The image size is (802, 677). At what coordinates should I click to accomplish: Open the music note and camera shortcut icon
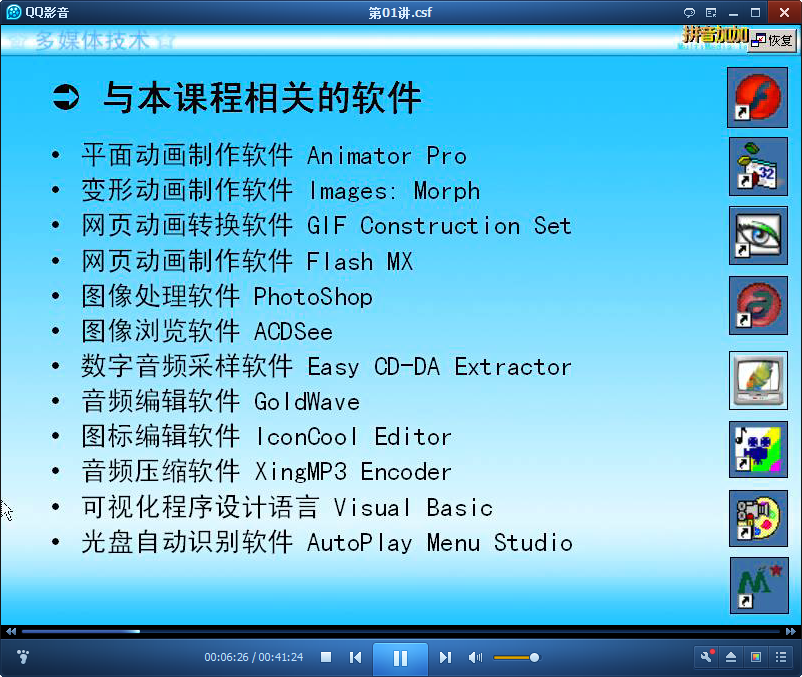pos(758,449)
